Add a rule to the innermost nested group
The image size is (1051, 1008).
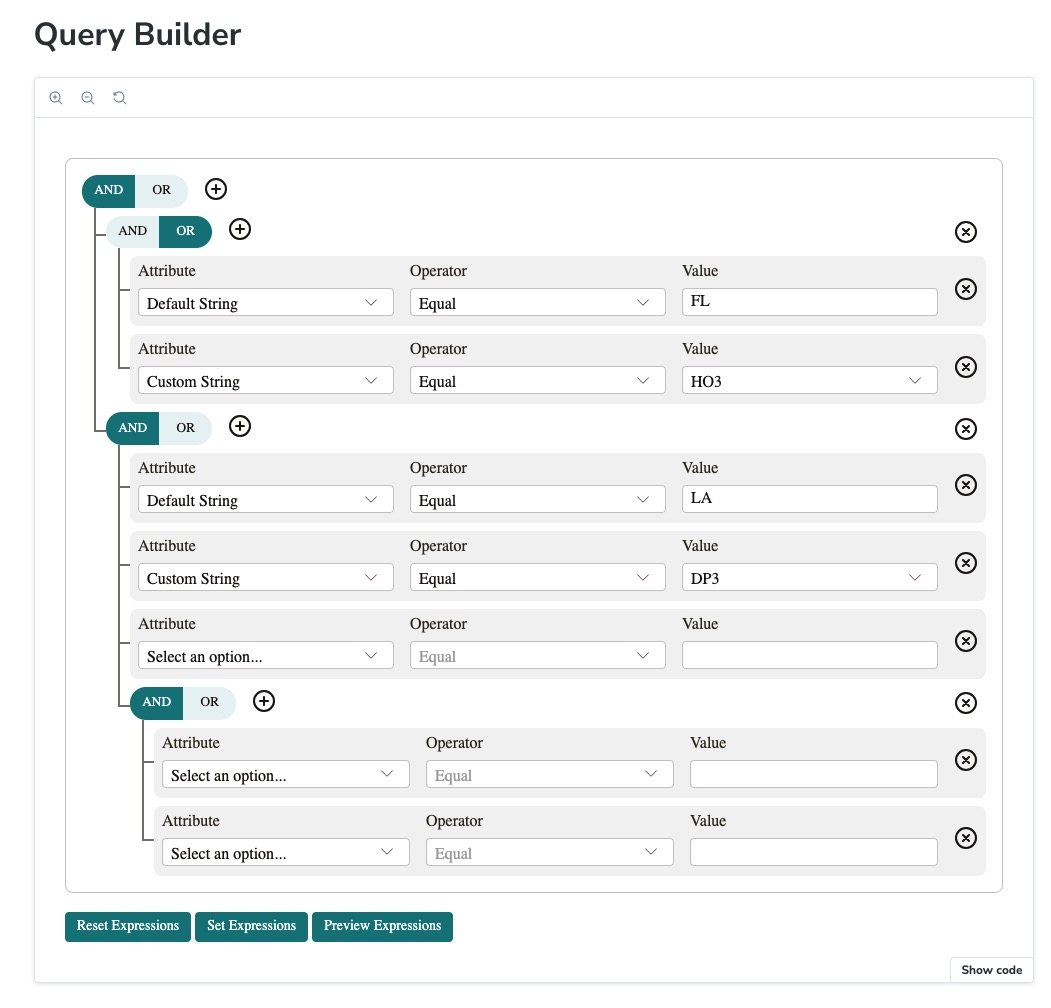tap(264, 701)
